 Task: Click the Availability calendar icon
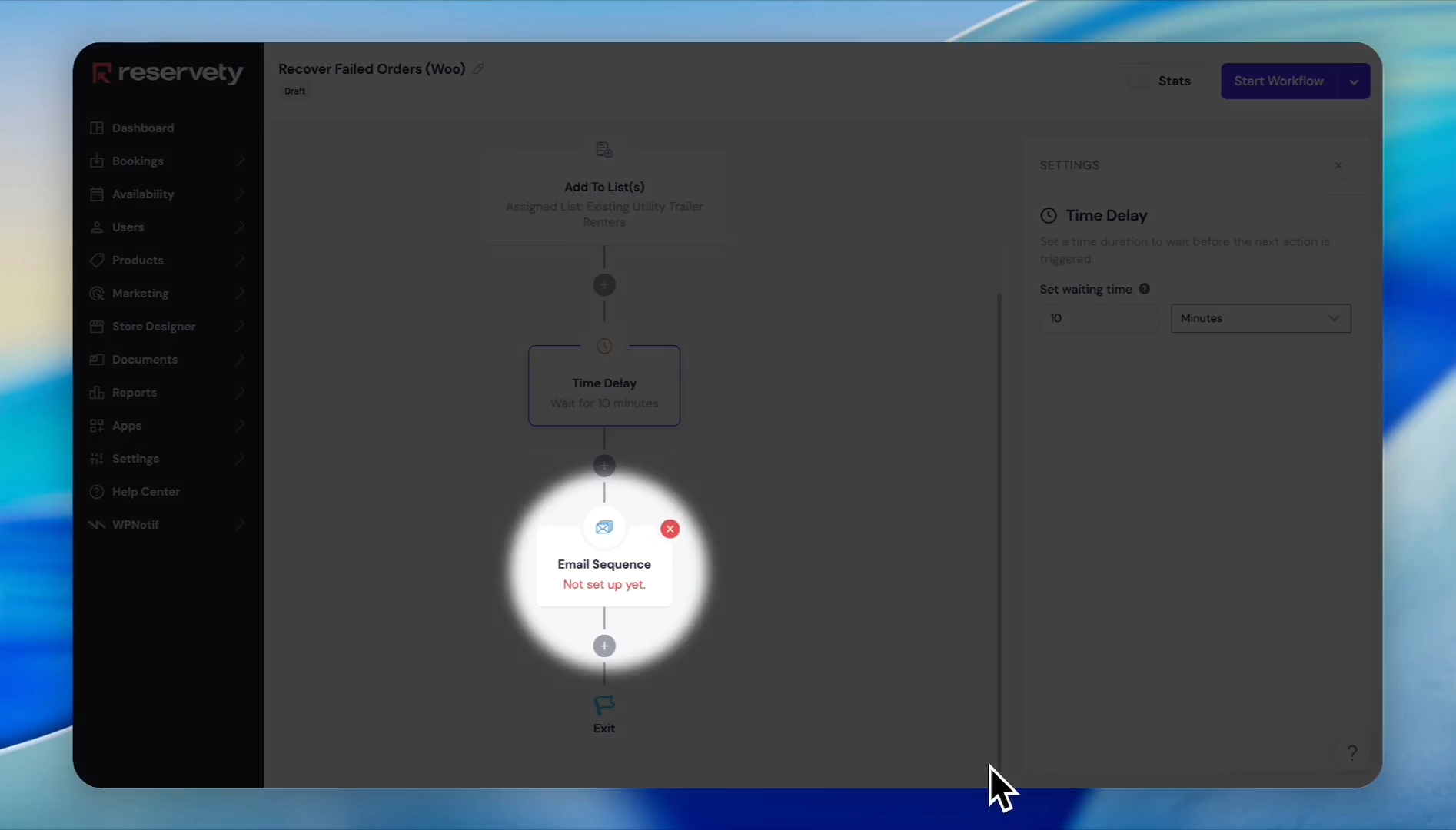tap(97, 194)
